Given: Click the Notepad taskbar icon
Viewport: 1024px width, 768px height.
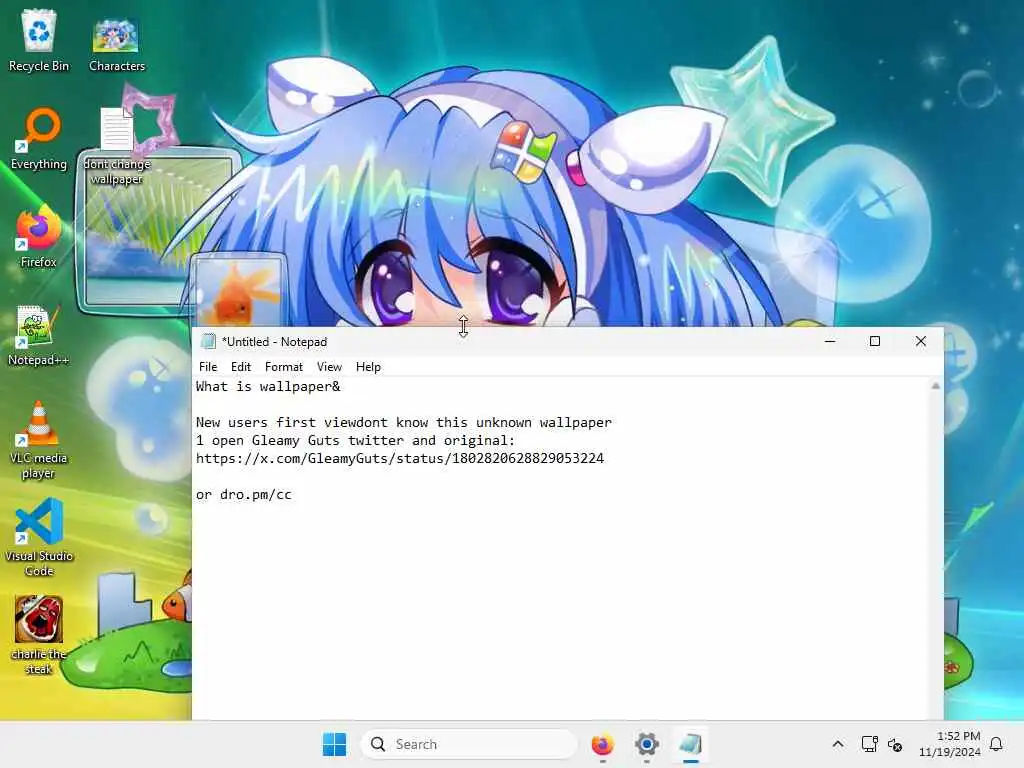Looking at the screenshot, I should 690,744.
